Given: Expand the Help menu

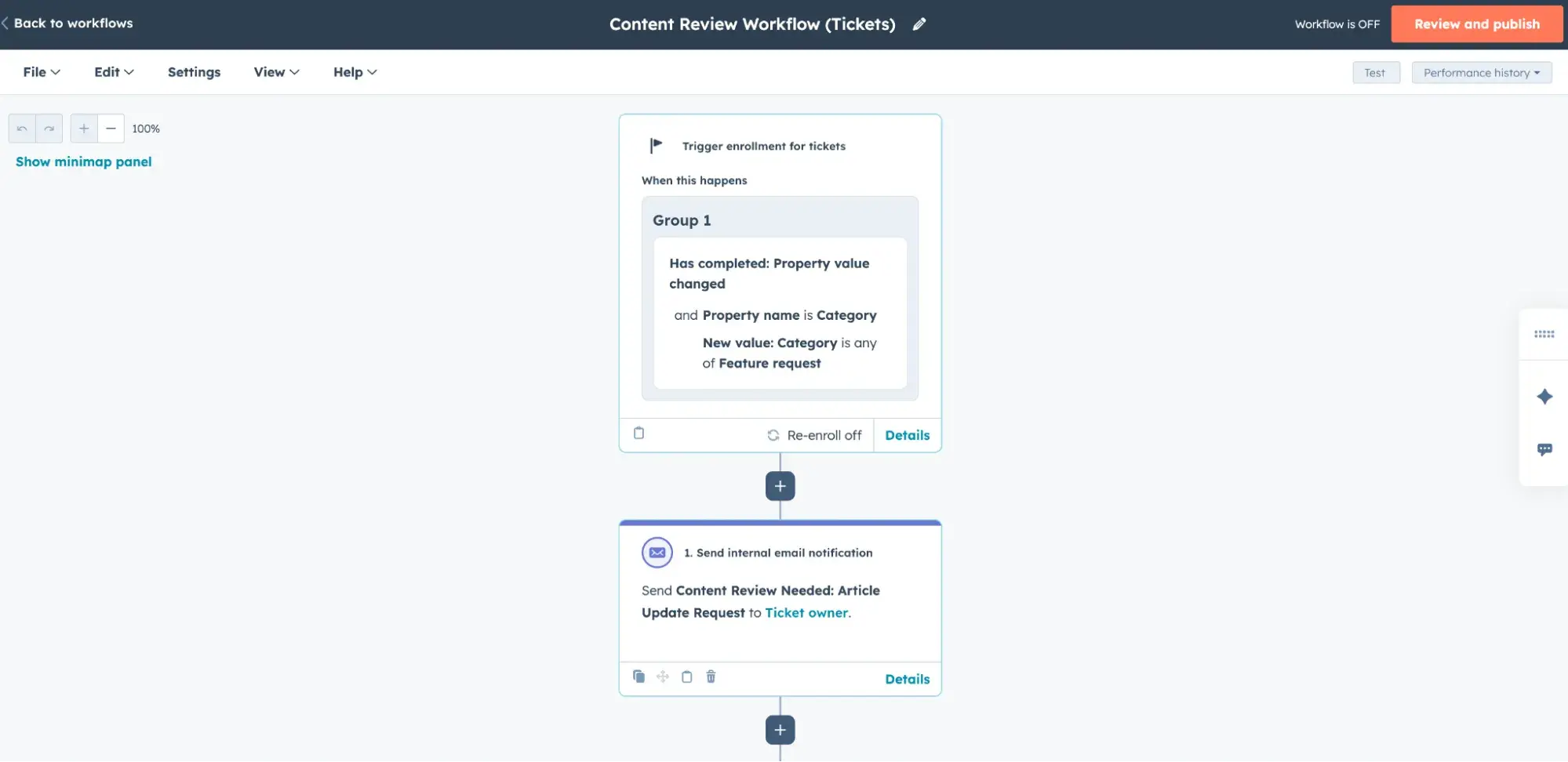Looking at the screenshot, I should pyautogui.click(x=354, y=72).
